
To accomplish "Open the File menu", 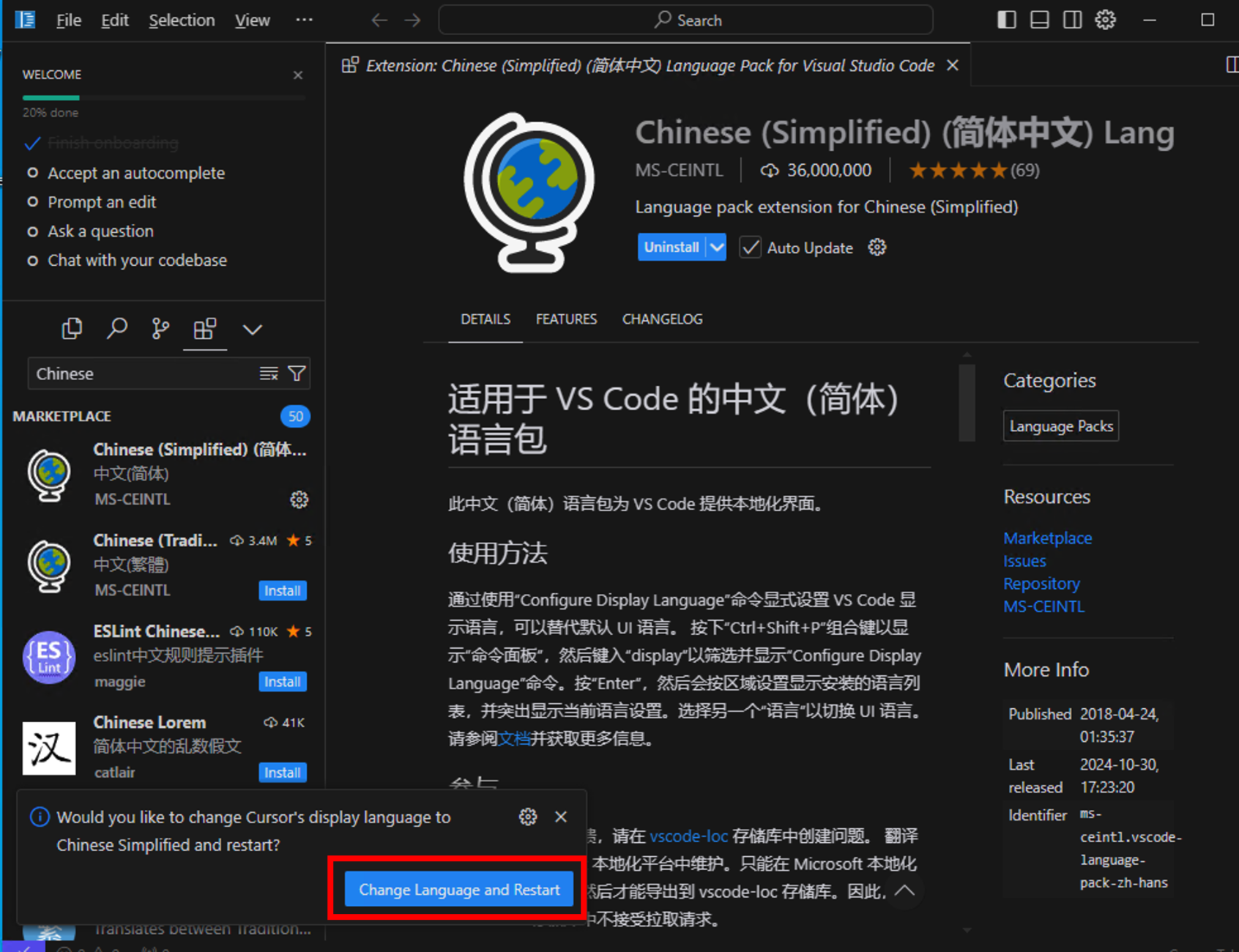I will click(69, 21).
